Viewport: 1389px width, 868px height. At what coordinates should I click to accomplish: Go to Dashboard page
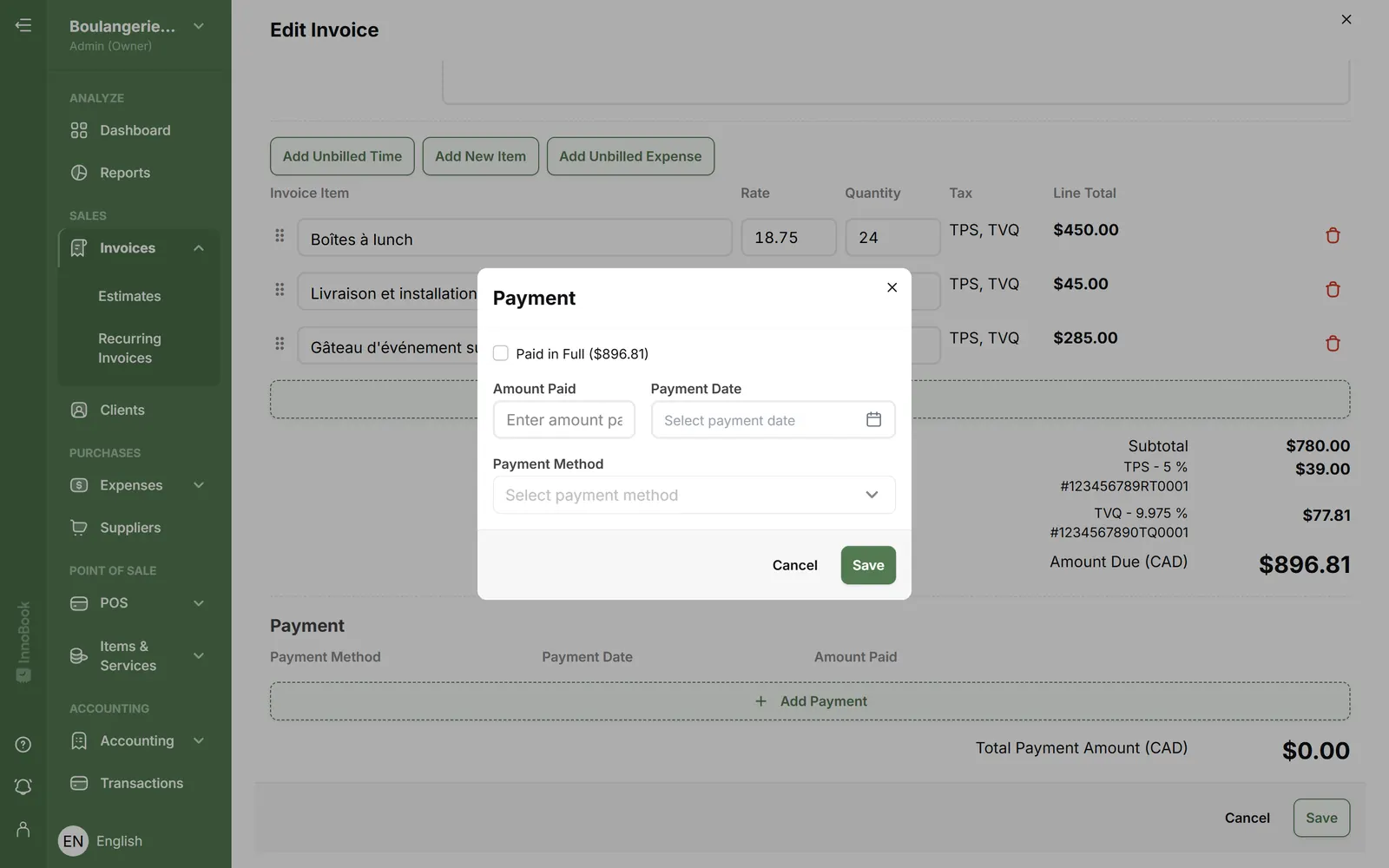coord(135,130)
